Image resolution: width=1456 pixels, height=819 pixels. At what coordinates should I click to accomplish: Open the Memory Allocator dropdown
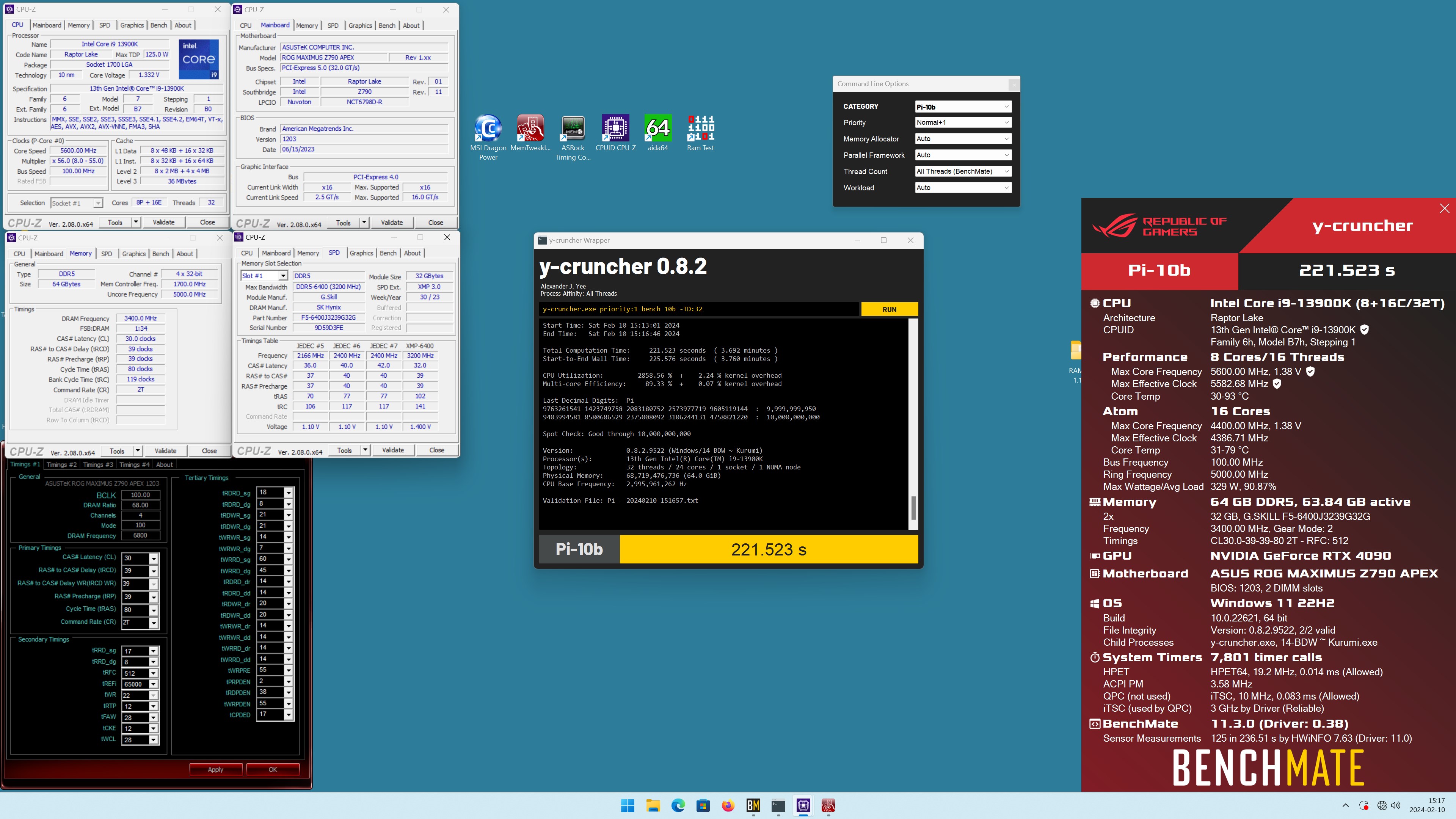tap(963, 139)
